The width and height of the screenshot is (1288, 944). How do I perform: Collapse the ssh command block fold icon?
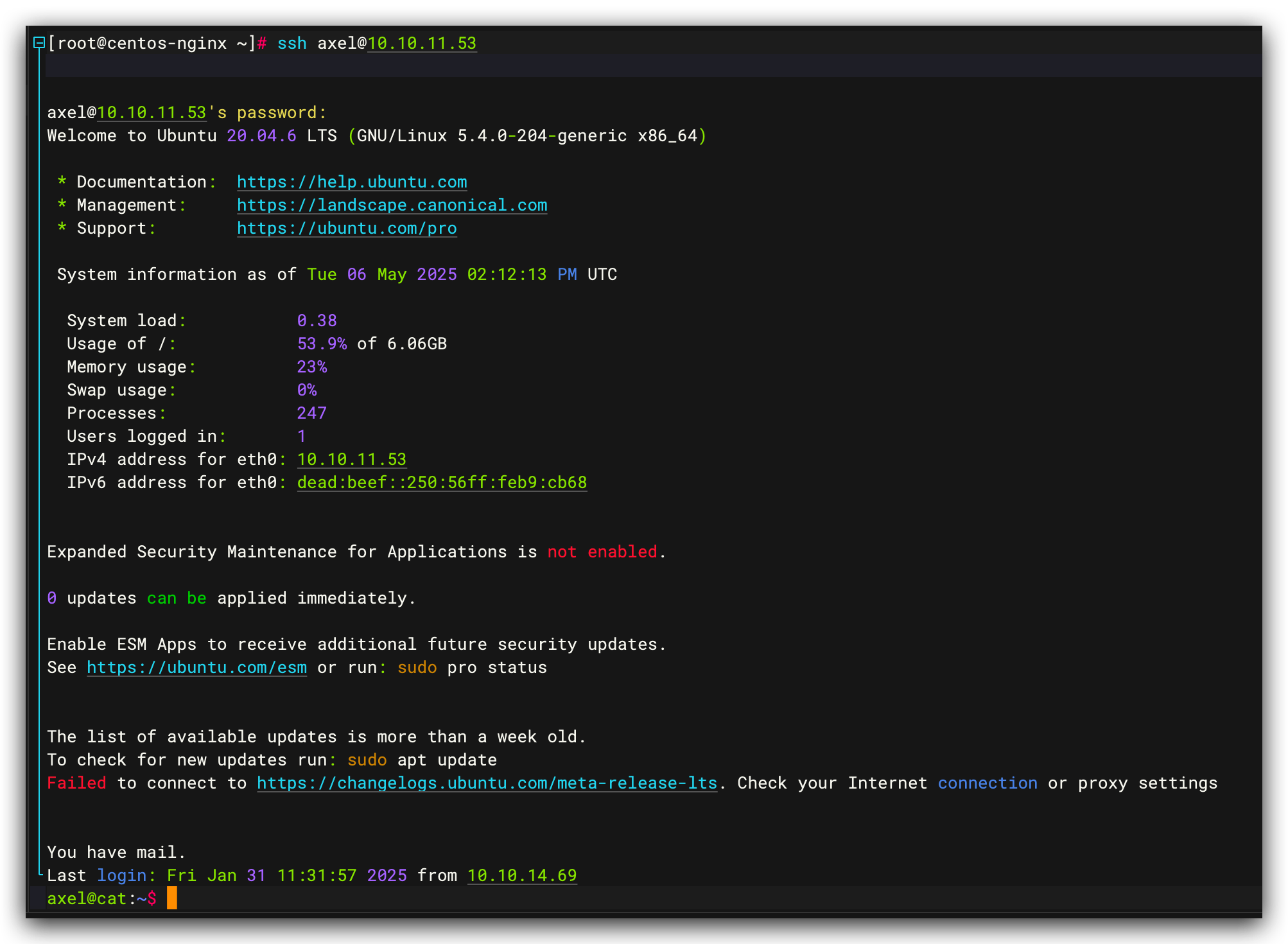click(39, 43)
